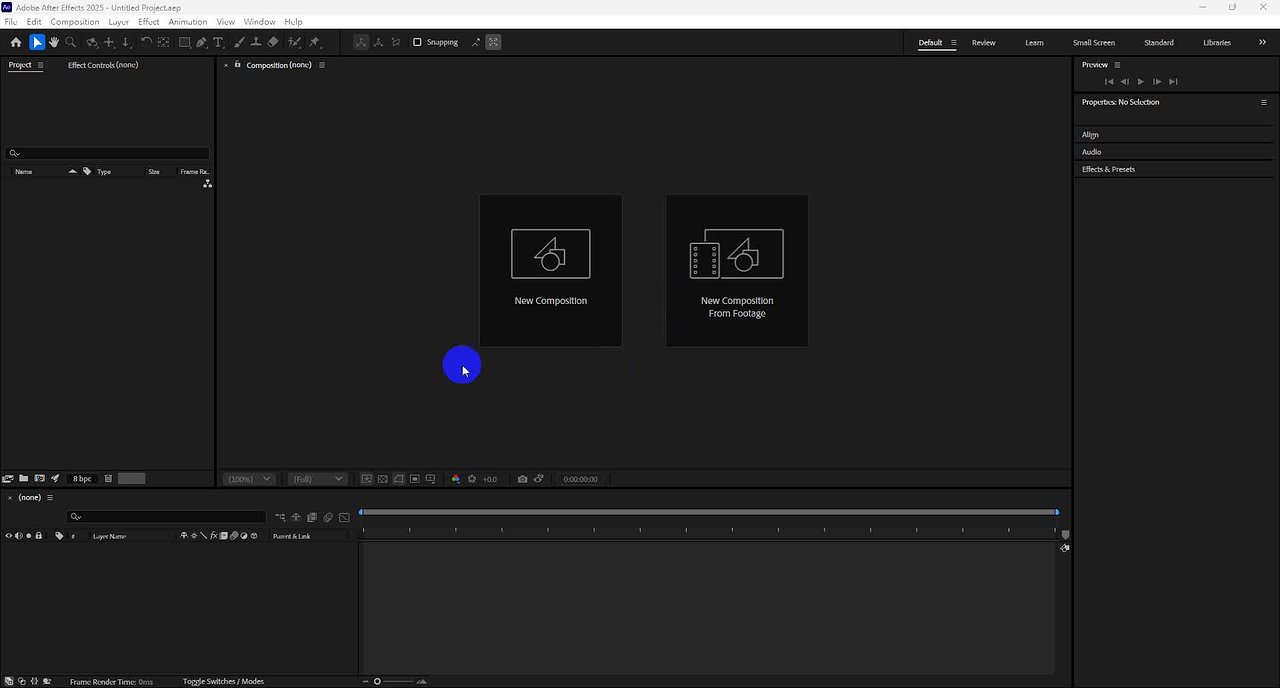Pick the Pen tool
The image size is (1280, 688).
tap(201, 42)
